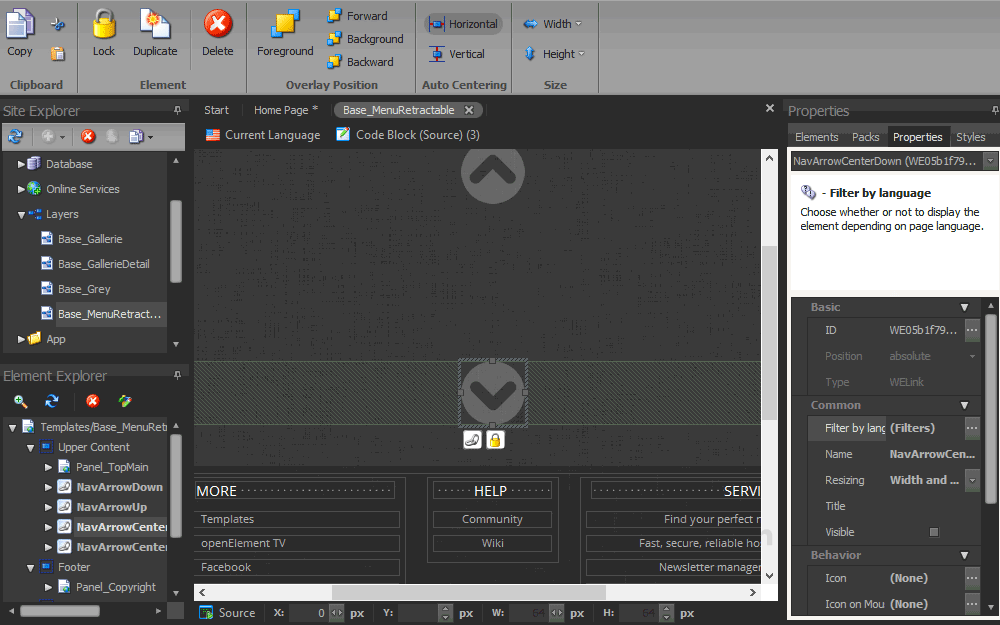The height and width of the screenshot is (625, 1000).
Task: Select the Home Page tab
Action: pyautogui.click(x=280, y=110)
